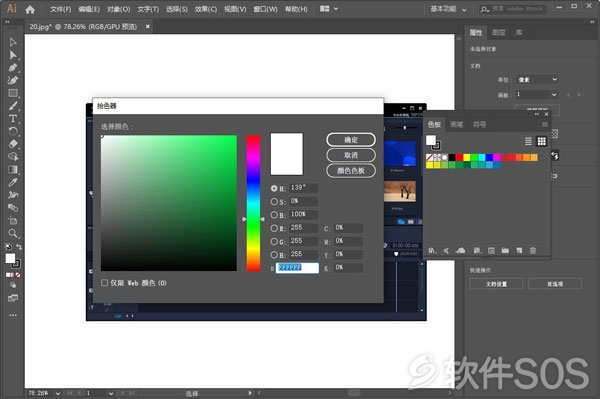Switch swatches panel to thumbnail grid view
This screenshot has width=600, height=399.
tap(541, 141)
